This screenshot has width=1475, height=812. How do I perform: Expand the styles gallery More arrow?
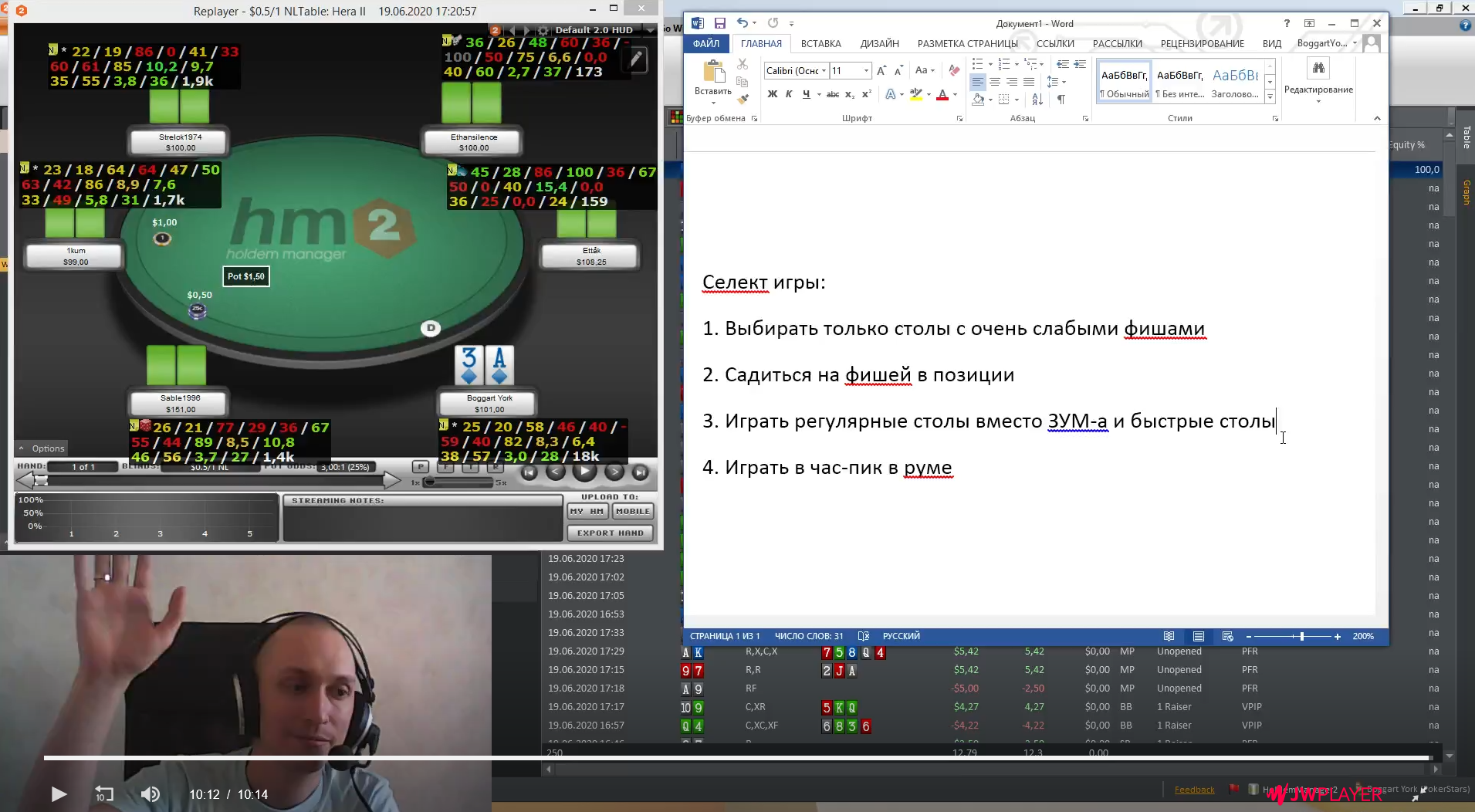1270,96
